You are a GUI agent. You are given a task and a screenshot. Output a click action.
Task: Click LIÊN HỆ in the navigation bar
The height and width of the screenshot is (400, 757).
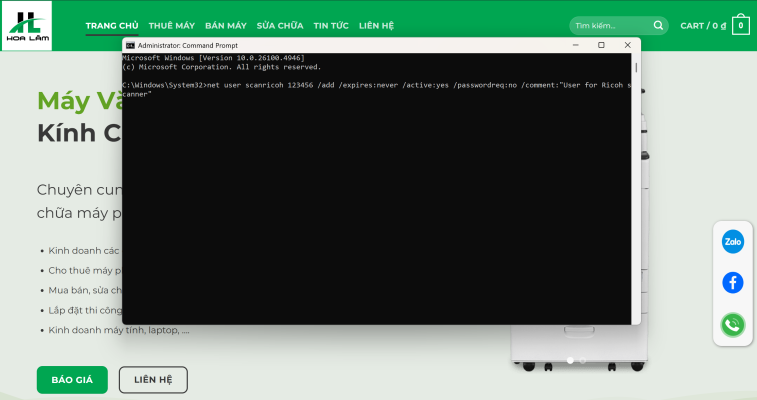[377, 26]
